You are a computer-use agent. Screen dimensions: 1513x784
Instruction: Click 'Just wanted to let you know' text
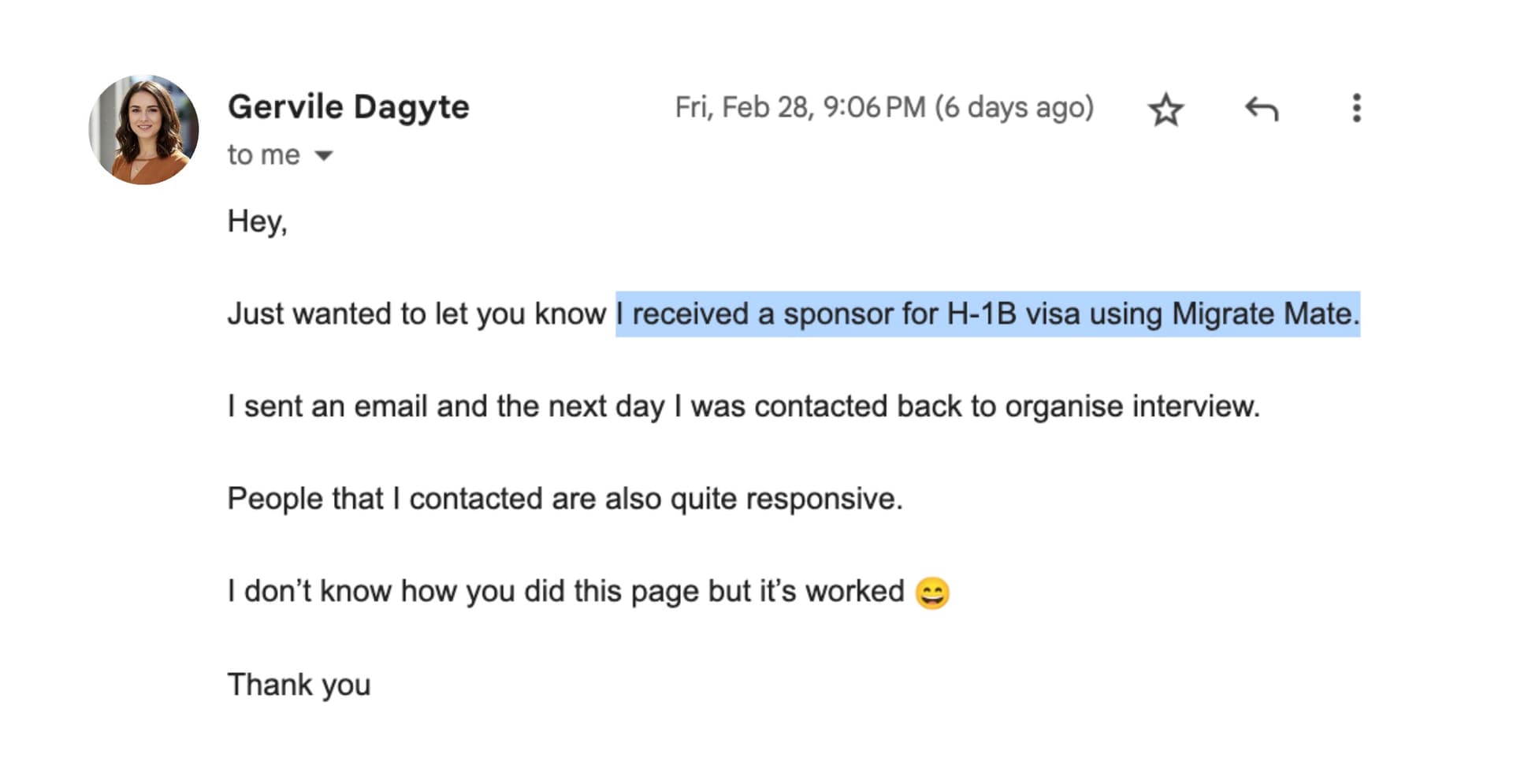coord(416,314)
